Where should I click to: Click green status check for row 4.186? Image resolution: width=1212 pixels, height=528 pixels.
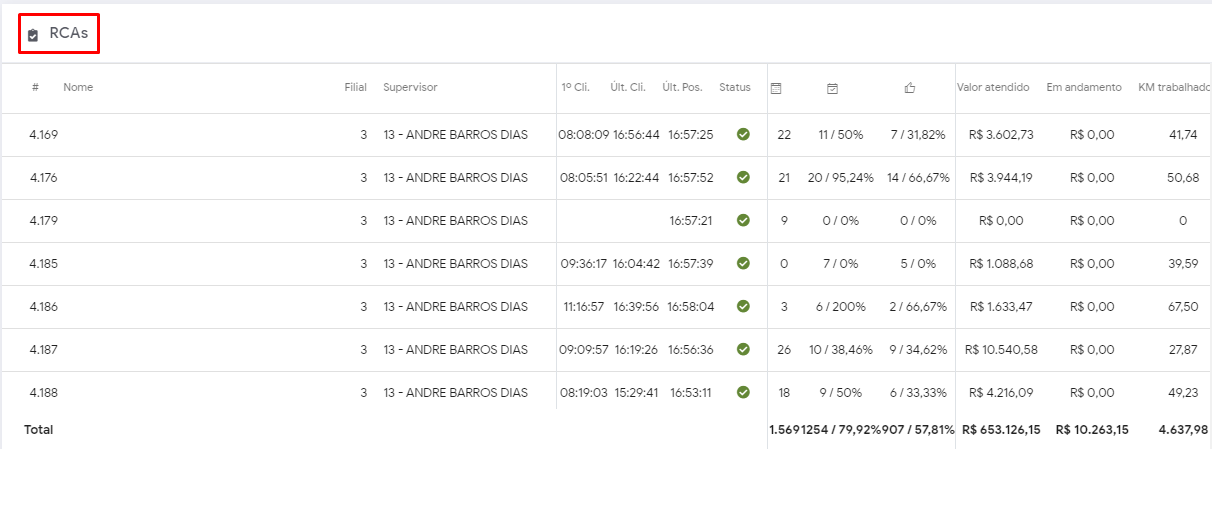[743, 306]
